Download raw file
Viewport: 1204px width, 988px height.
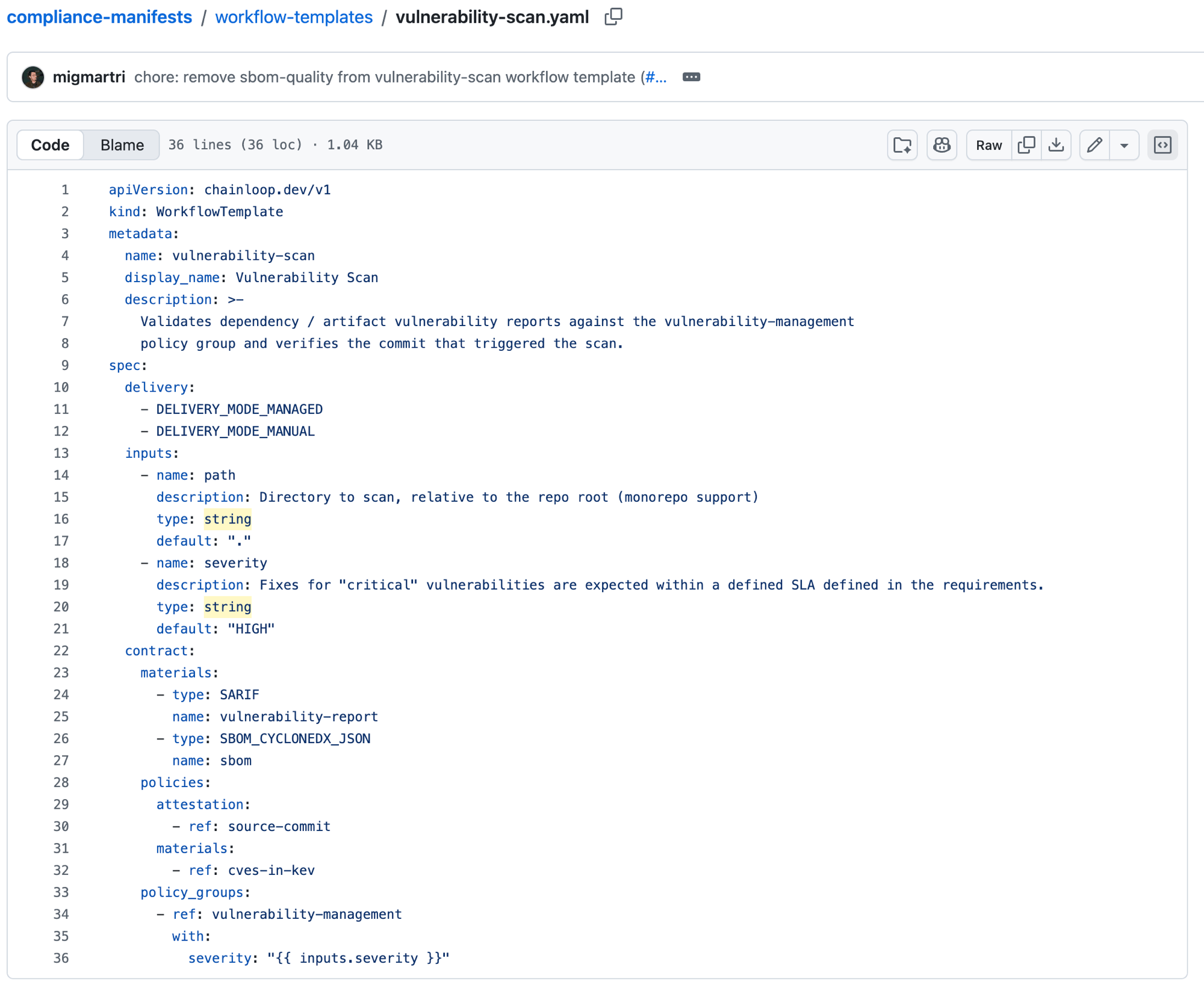(x=1056, y=145)
